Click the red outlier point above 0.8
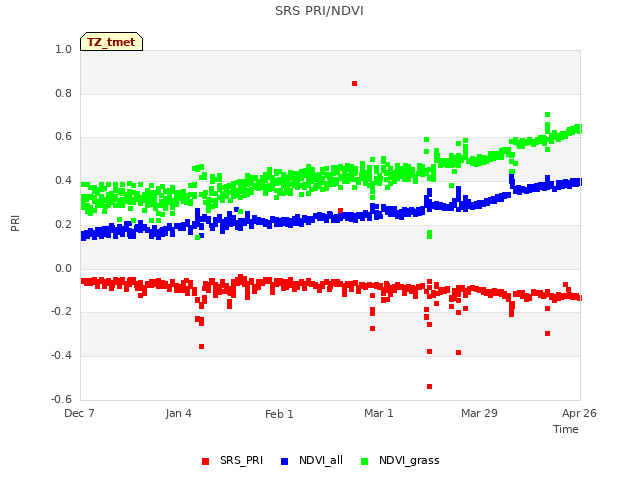 tap(354, 84)
